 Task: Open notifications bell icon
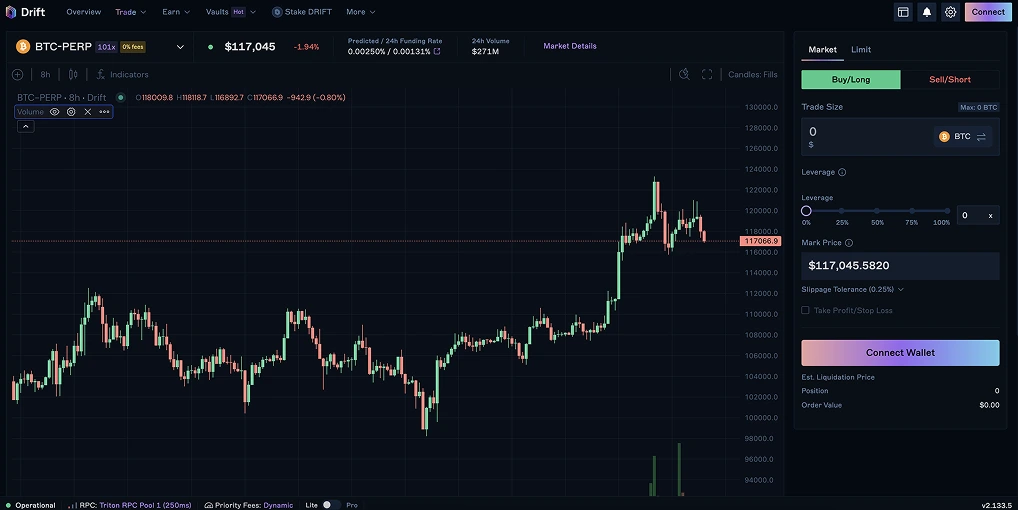click(x=927, y=12)
